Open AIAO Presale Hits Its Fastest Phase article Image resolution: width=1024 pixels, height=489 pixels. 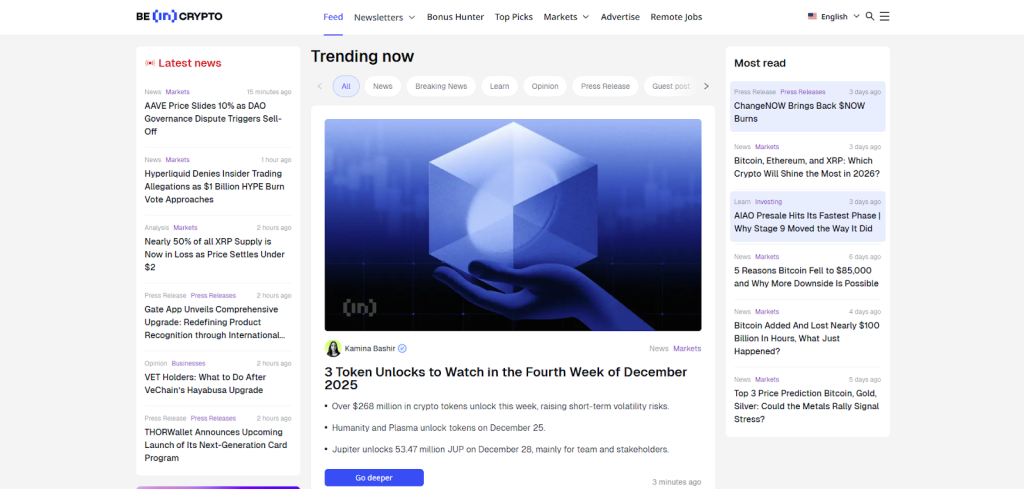[x=807, y=222]
